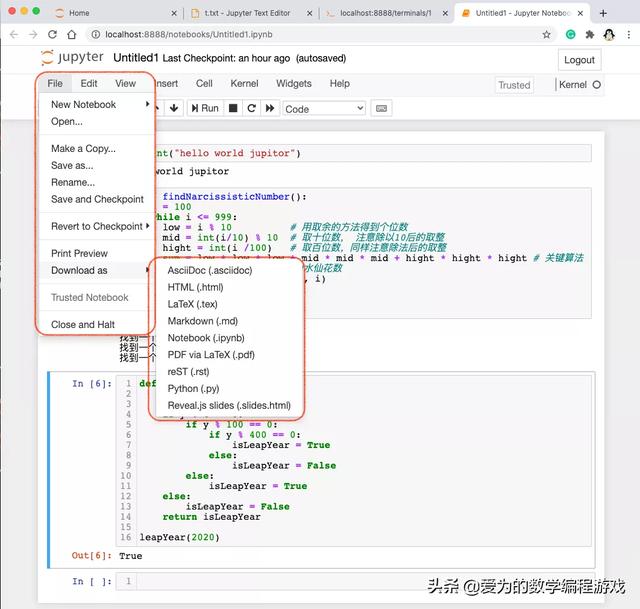Open the Edit menu
The height and width of the screenshot is (609, 640).
coord(89,83)
